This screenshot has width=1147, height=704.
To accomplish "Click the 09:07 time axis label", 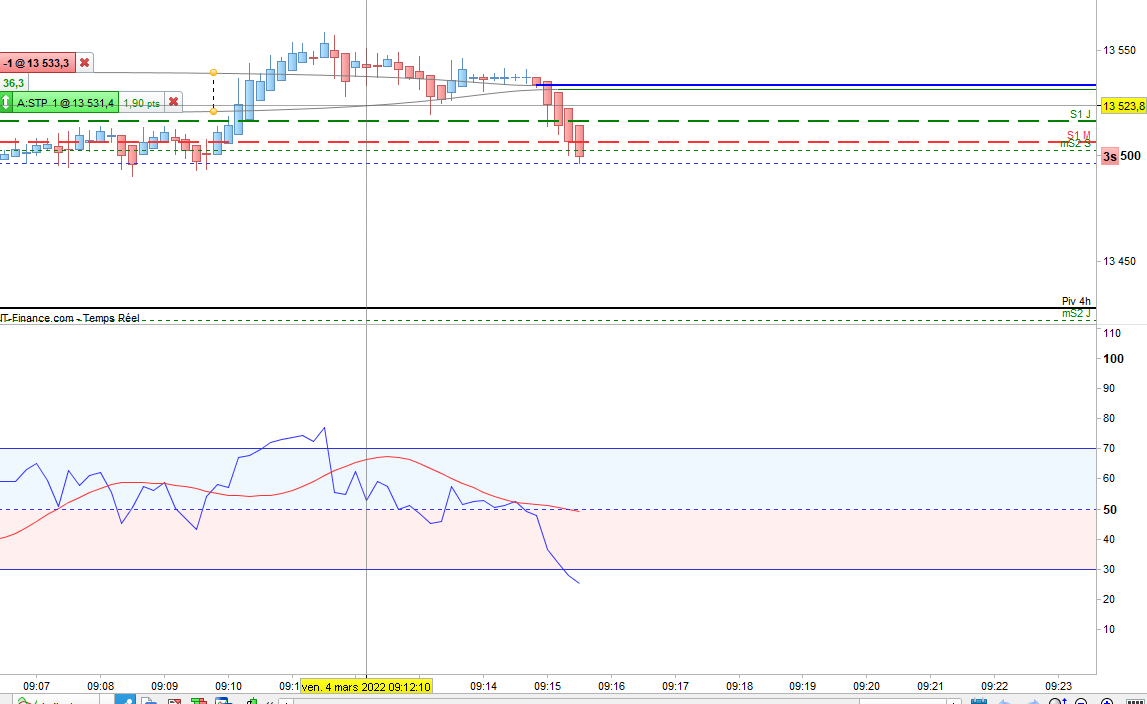I will tap(37, 686).
